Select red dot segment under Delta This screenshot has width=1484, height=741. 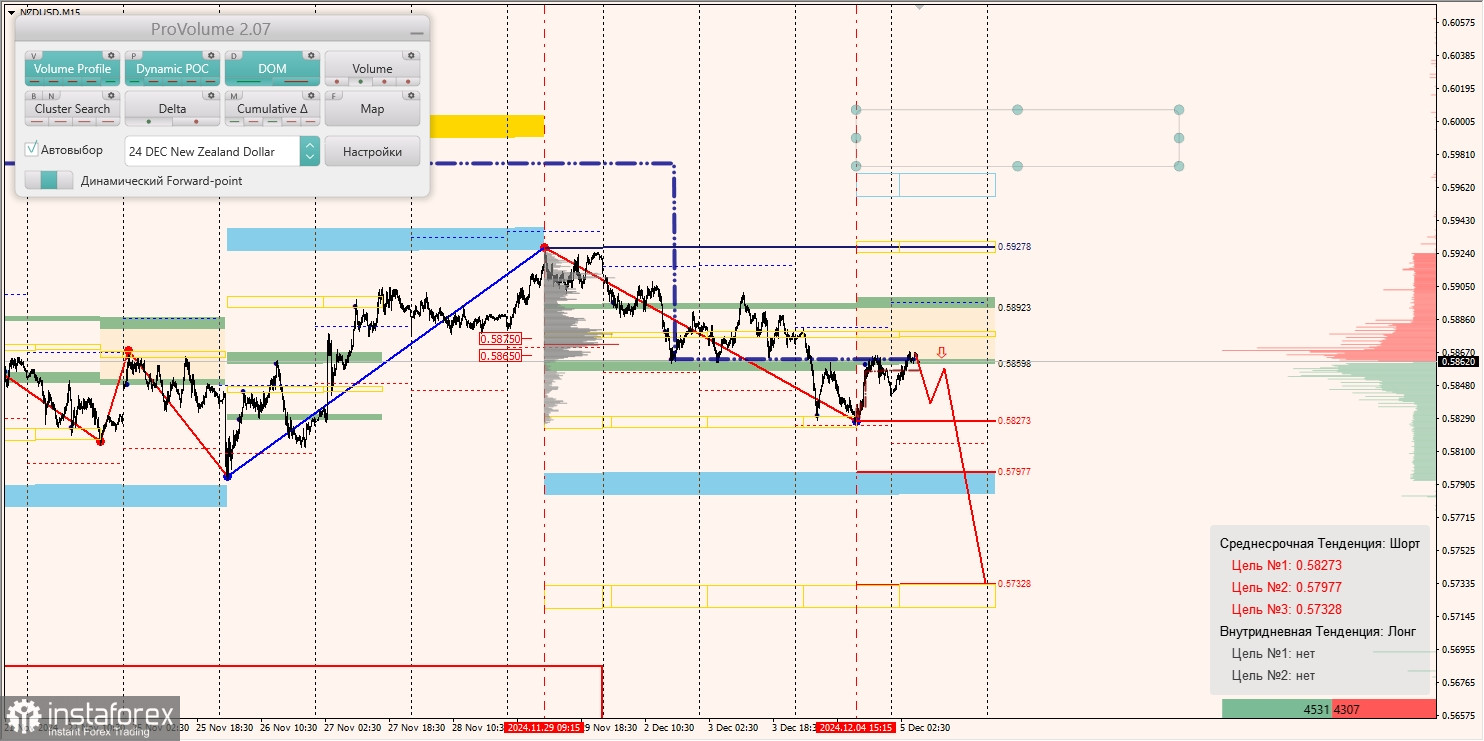click(x=196, y=121)
